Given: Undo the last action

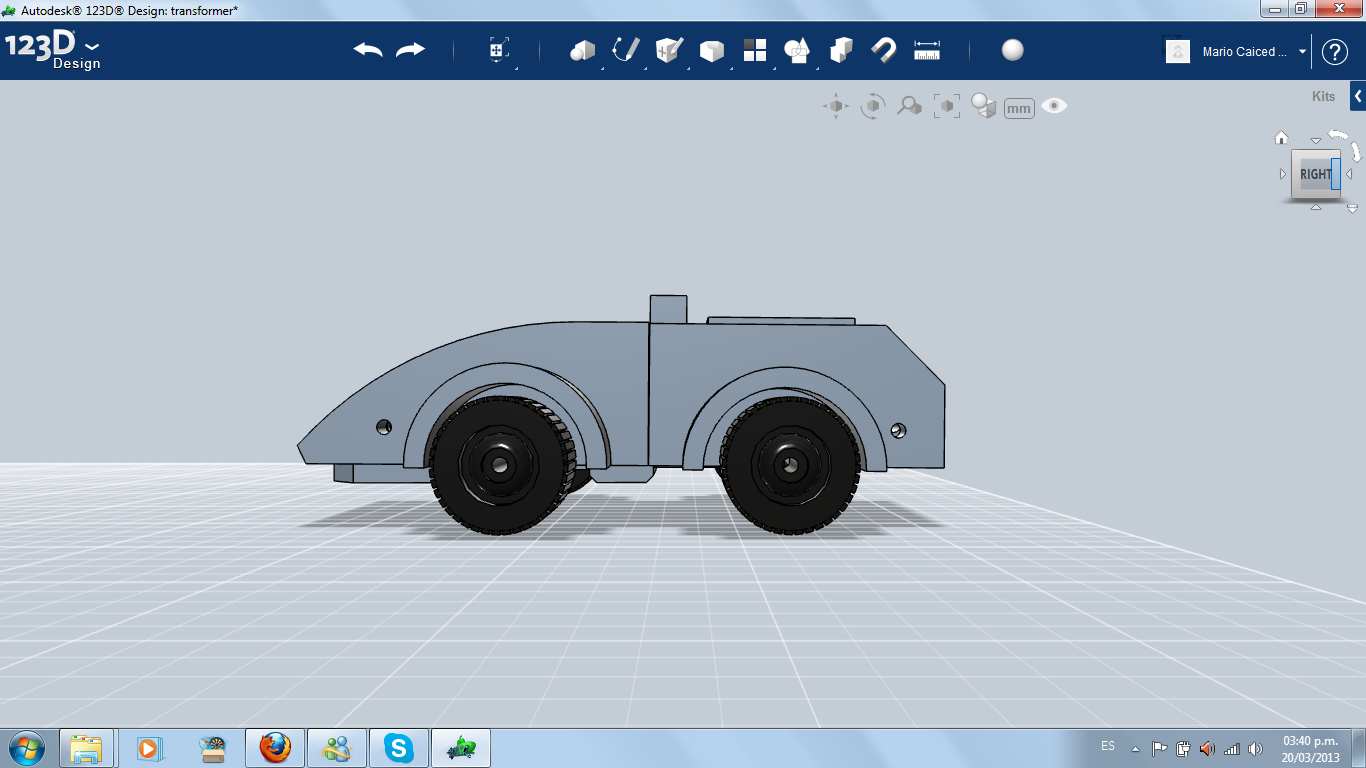Looking at the screenshot, I should [368, 50].
